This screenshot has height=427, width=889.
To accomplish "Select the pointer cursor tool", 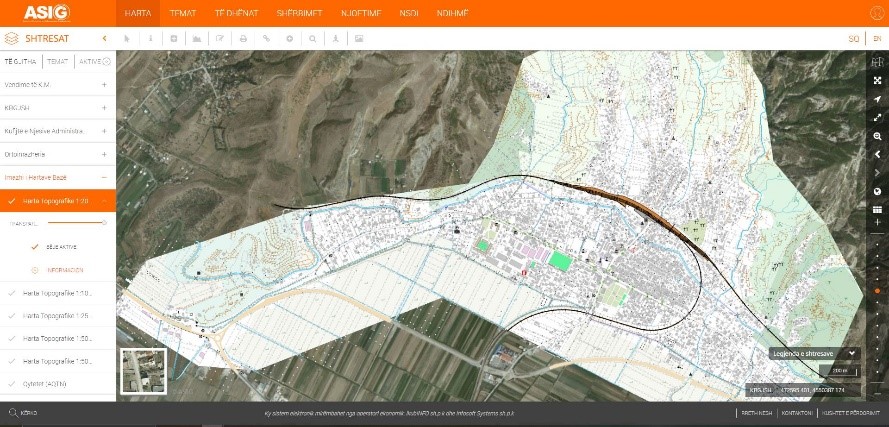I will point(127,39).
